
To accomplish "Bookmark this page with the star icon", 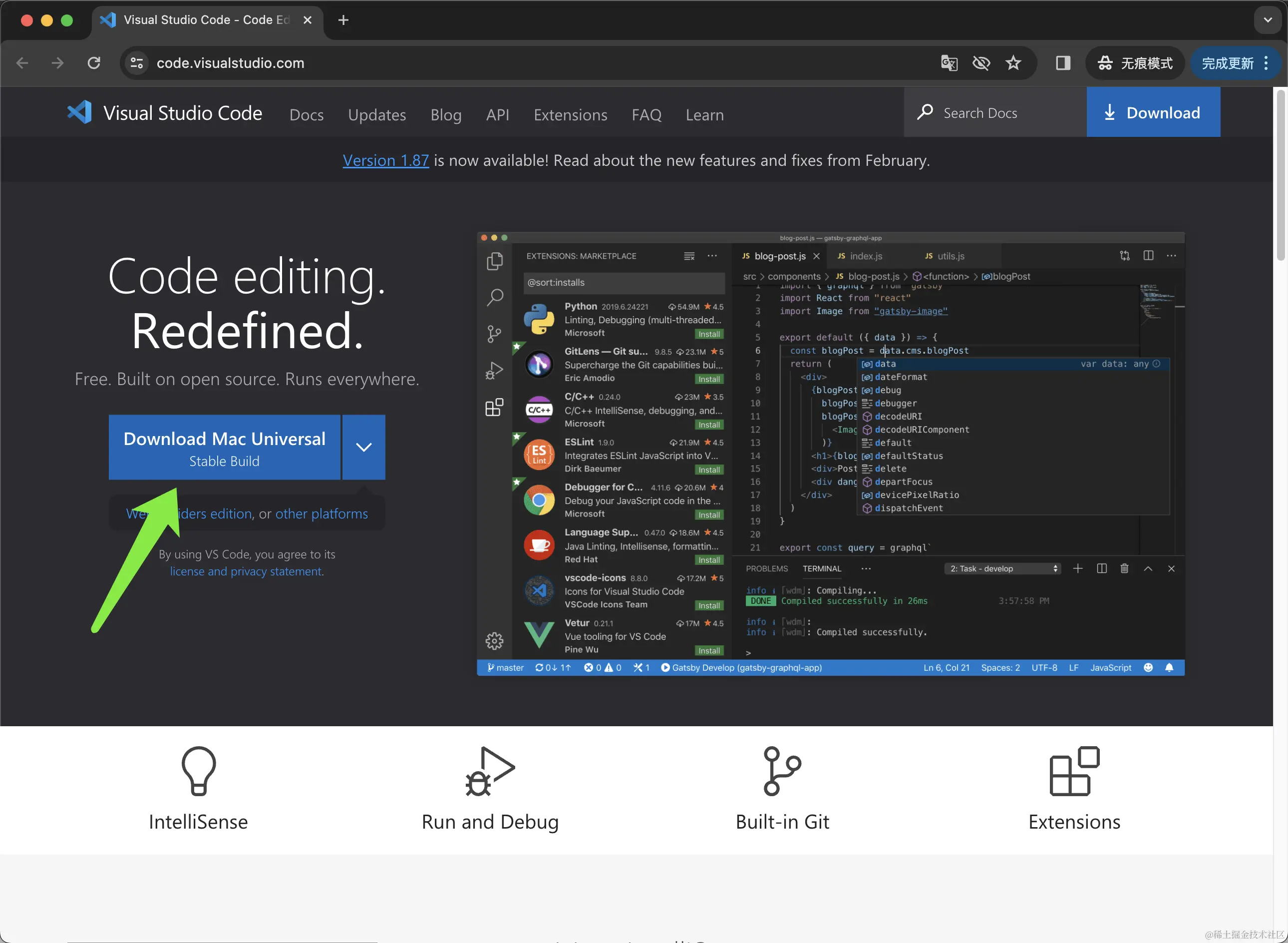I will 1013,63.
